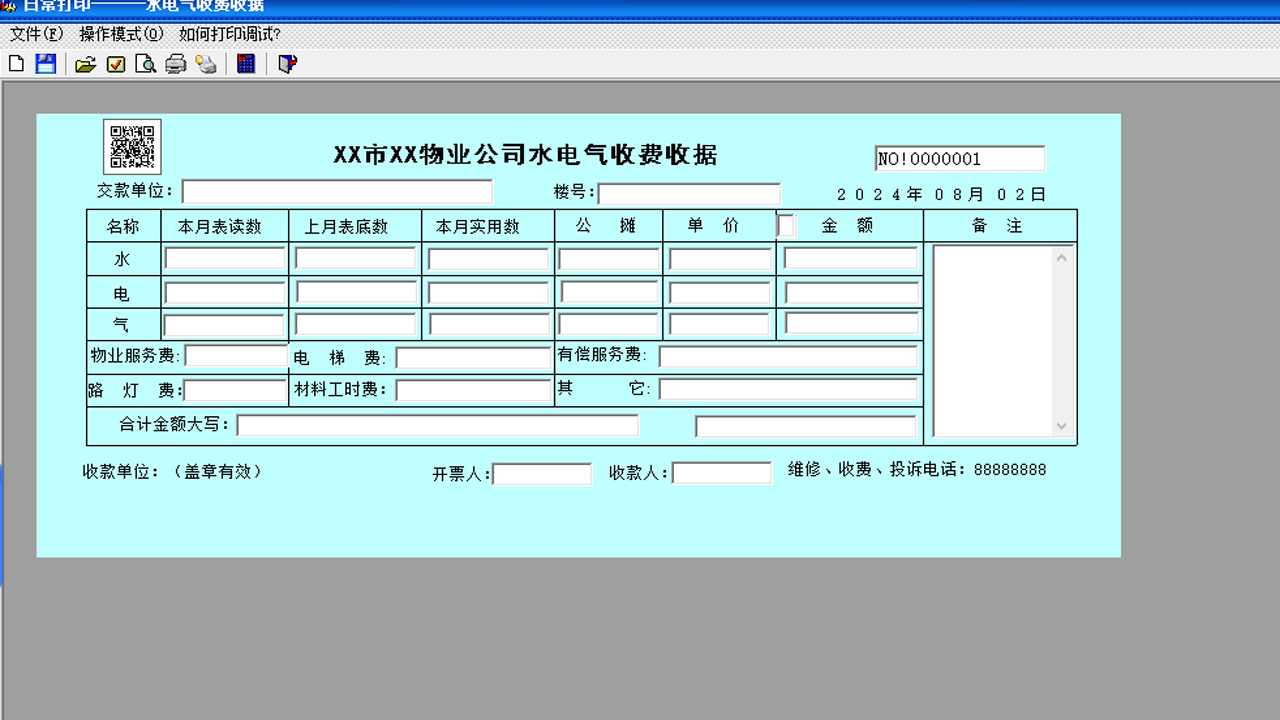Image resolution: width=1280 pixels, height=720 pixels.
Task: Click the printer setup icon with yellow lock
Action: pos(207,64)
